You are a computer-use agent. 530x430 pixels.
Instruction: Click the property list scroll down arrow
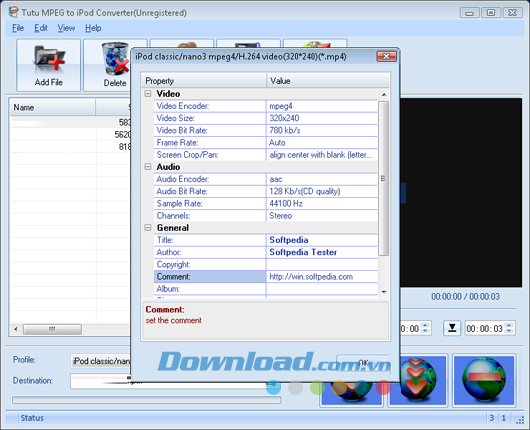point(384,292)
